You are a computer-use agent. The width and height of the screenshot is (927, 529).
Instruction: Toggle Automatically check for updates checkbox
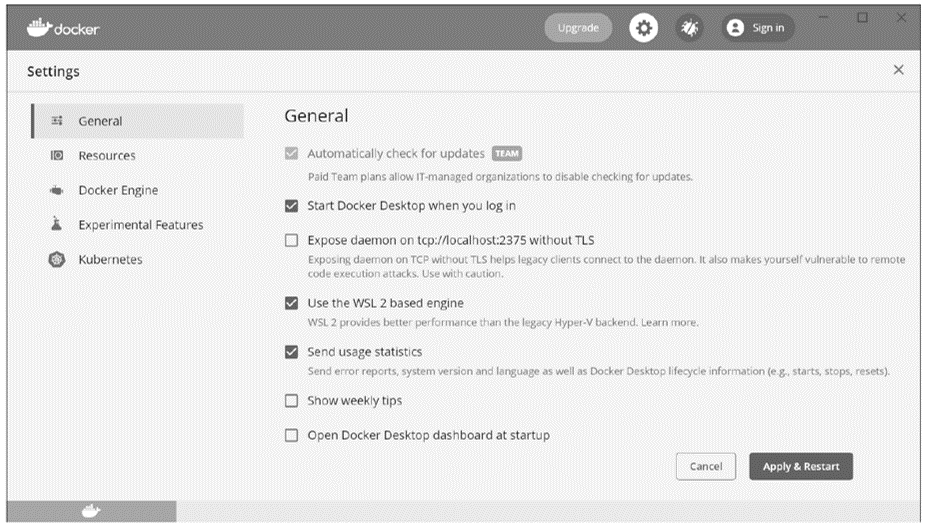click(x=291, y=154)
